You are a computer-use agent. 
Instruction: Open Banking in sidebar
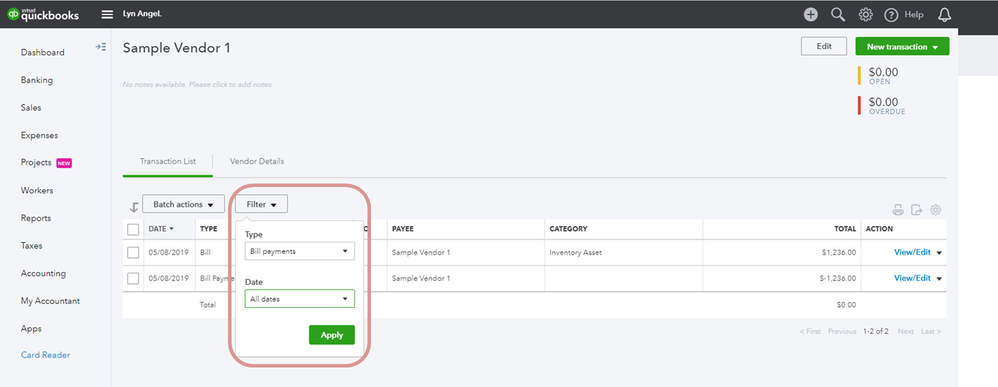click(x=37, y=80)
